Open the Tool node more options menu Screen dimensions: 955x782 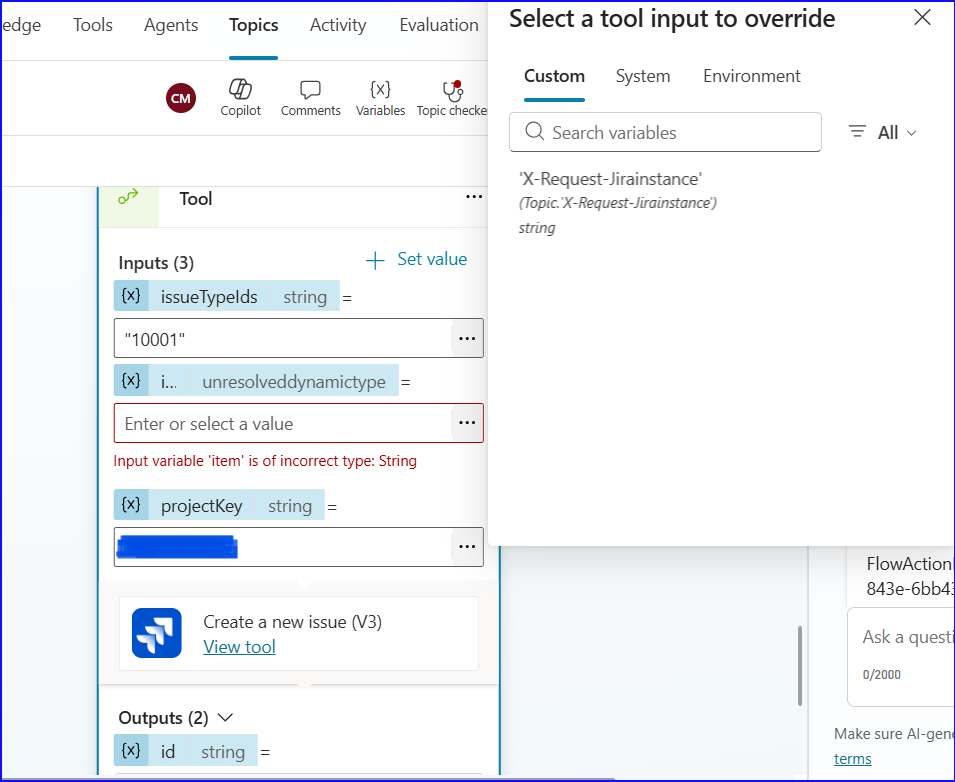pos(474,197)
